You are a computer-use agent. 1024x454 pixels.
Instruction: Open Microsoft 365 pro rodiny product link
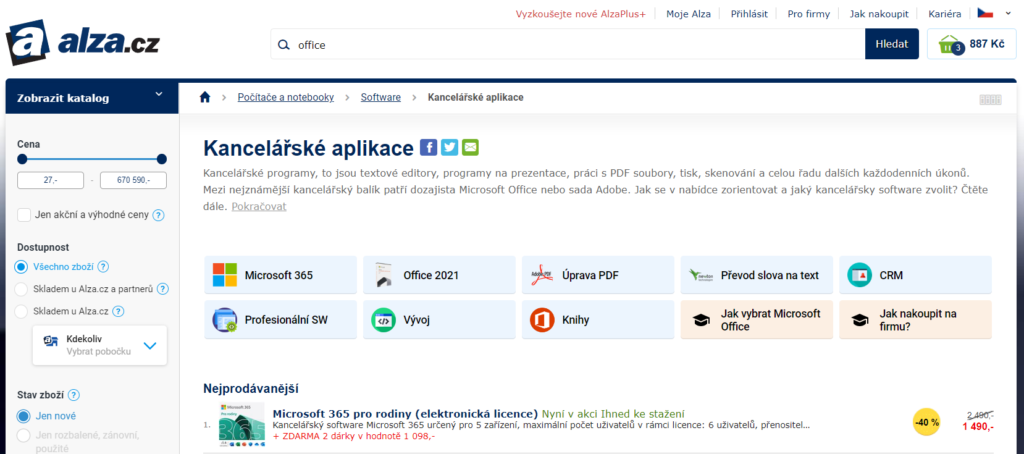click(405, 413)
